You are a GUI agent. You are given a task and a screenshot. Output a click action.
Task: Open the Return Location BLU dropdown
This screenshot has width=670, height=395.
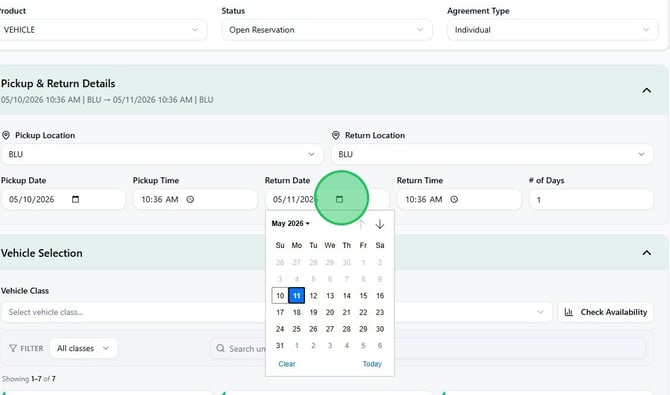coord(492,154)
